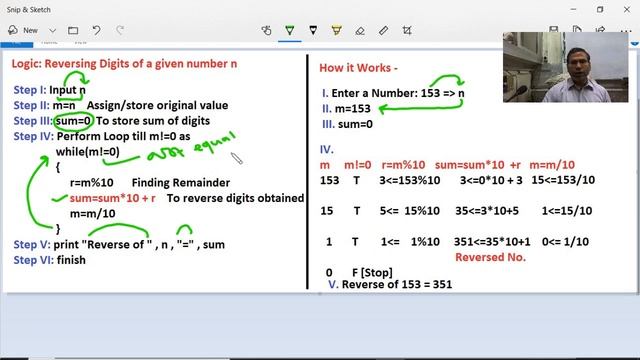Click "To store sum of digits" text

(x=153, y=121)
